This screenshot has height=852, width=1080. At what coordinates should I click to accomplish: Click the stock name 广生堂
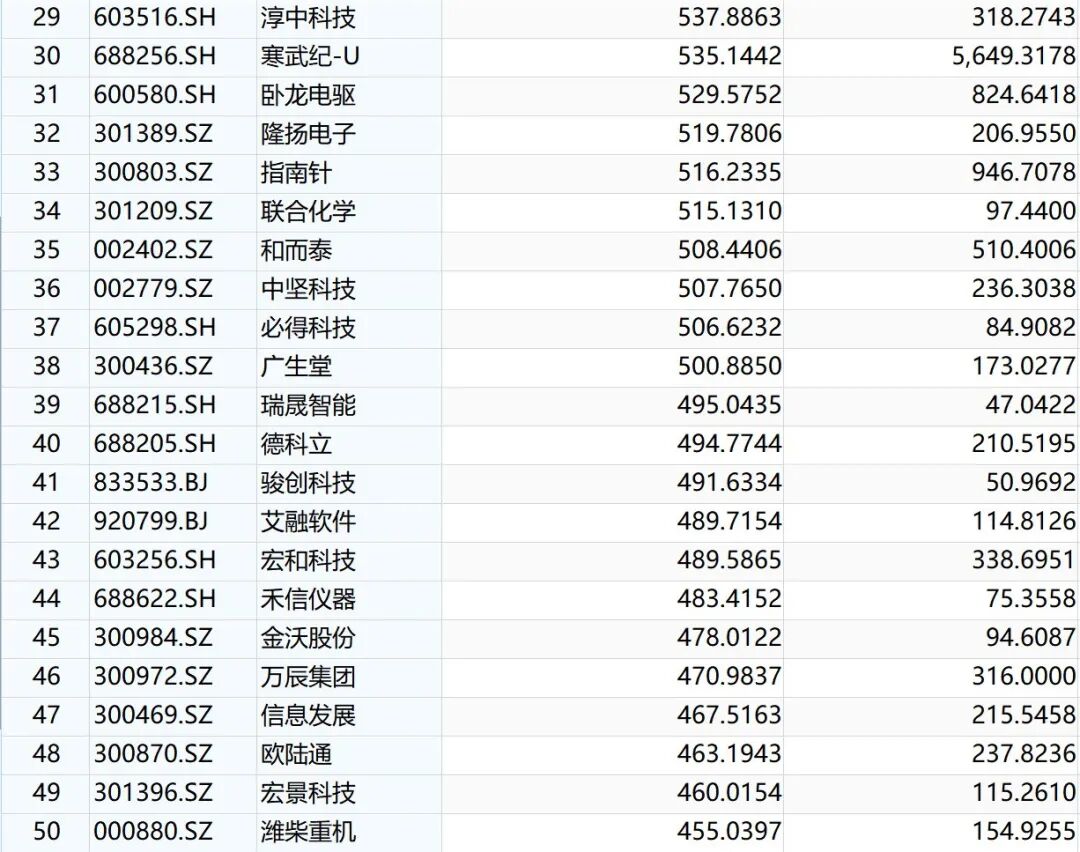click(x=296, y=366)
